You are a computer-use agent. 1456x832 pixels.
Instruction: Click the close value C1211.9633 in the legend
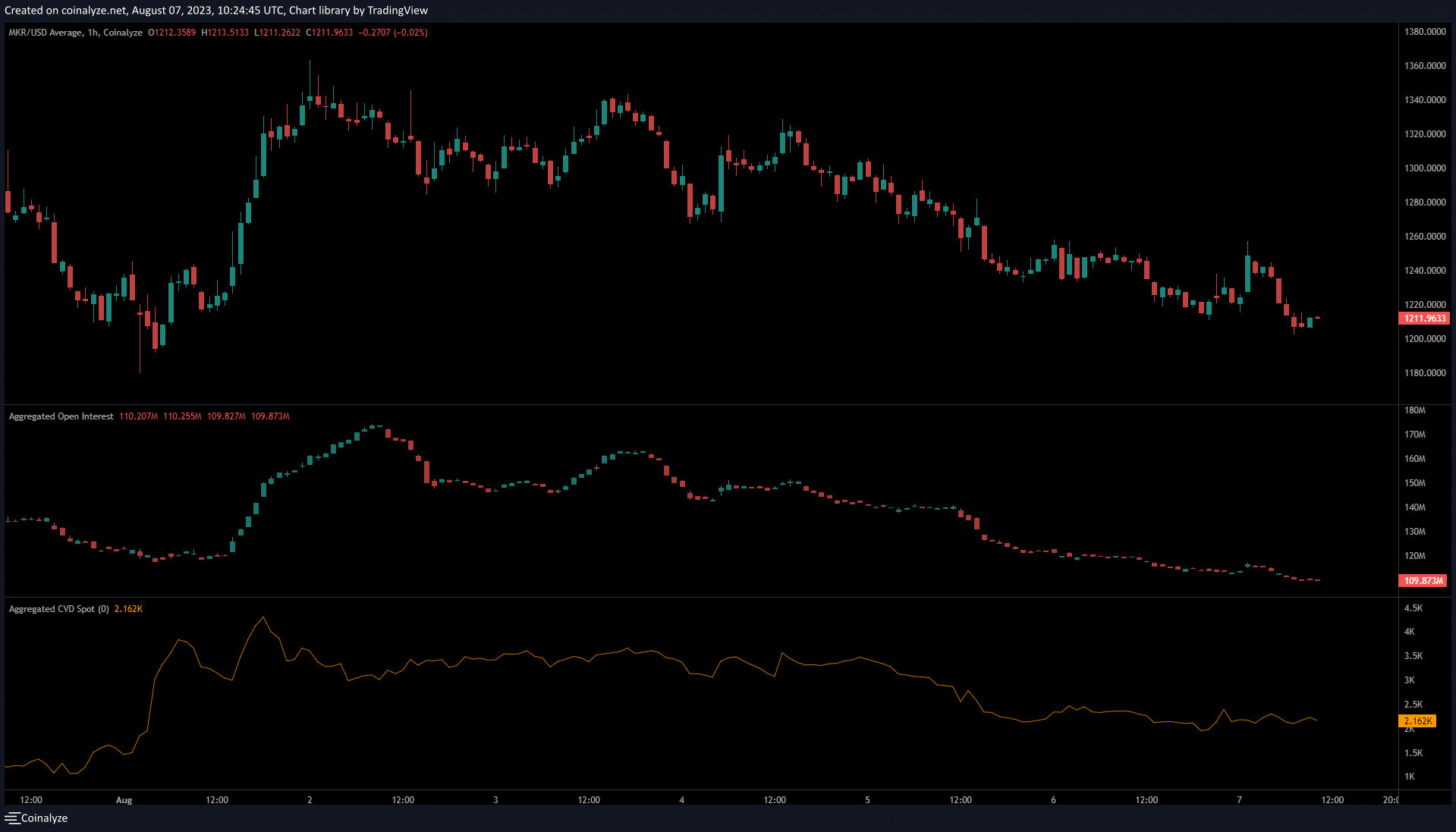coord(329,33)
